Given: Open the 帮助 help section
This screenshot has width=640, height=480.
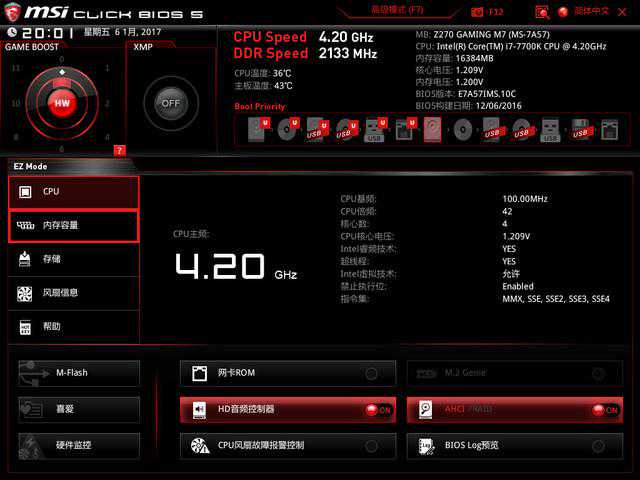Looking at the screenshot, I should pos(73,326).
